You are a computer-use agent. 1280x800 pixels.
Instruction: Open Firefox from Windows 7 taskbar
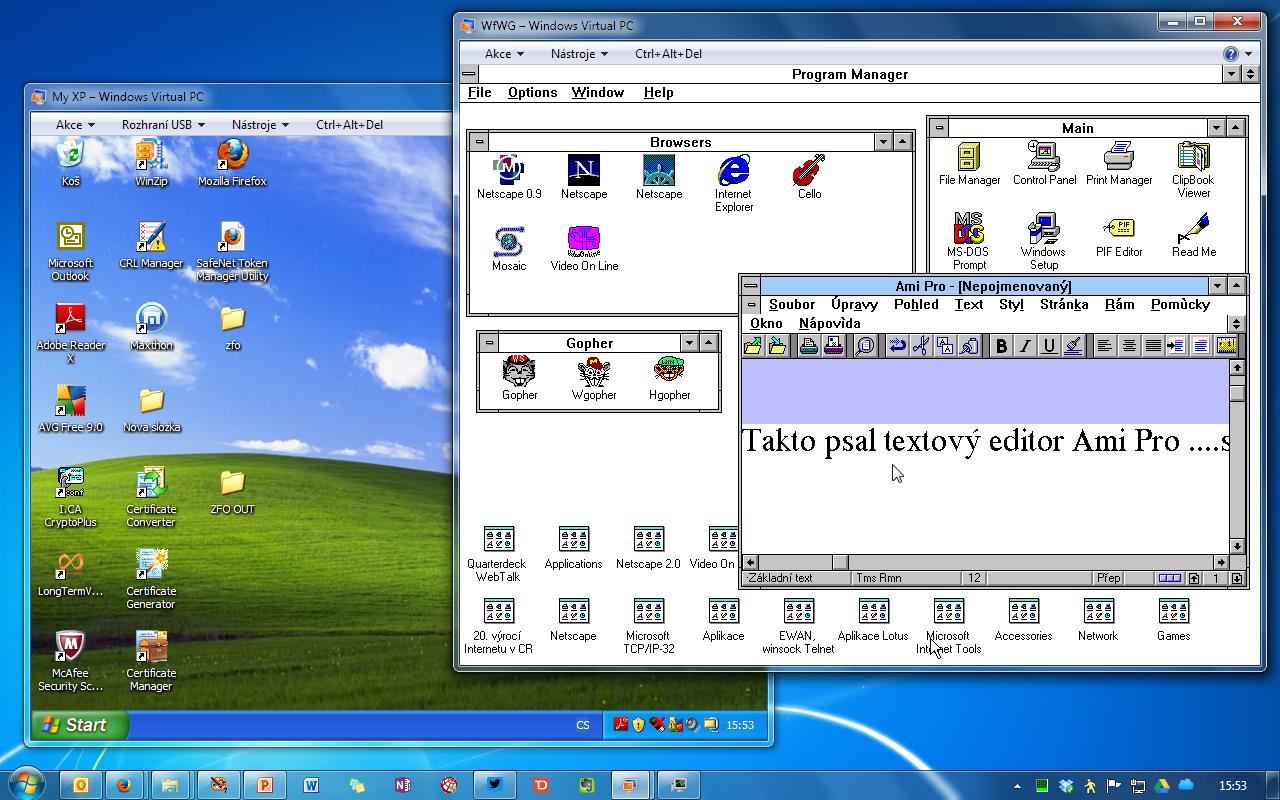coord(124,785)
